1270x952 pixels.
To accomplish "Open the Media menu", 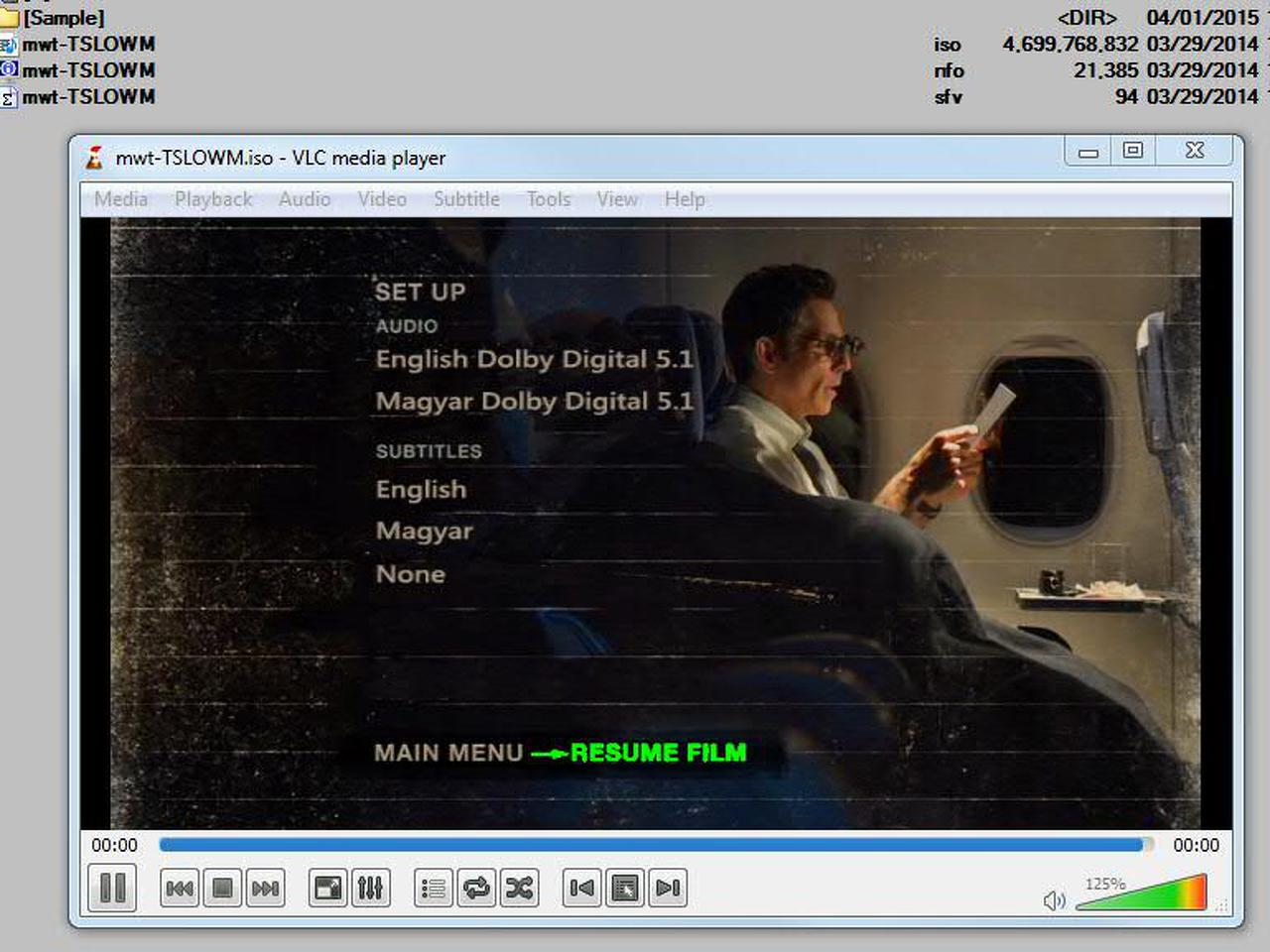I will pyautogui.click(x=121, y=199).
